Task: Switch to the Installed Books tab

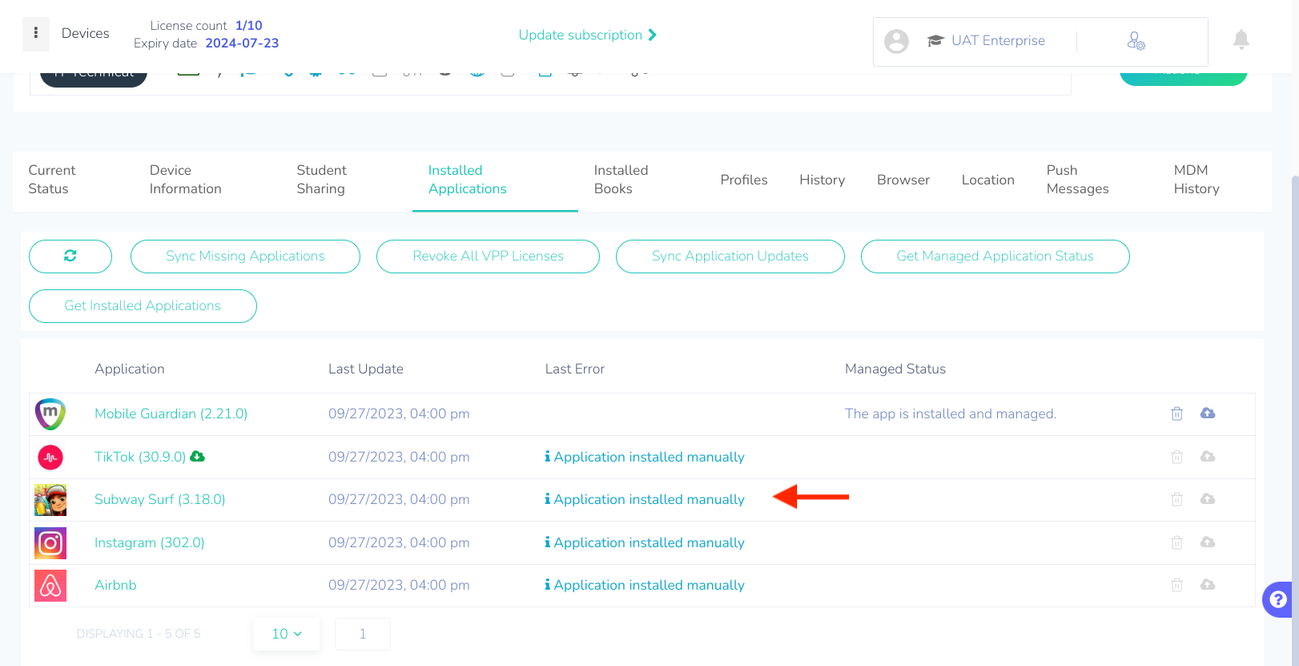Action: point(620,180)
